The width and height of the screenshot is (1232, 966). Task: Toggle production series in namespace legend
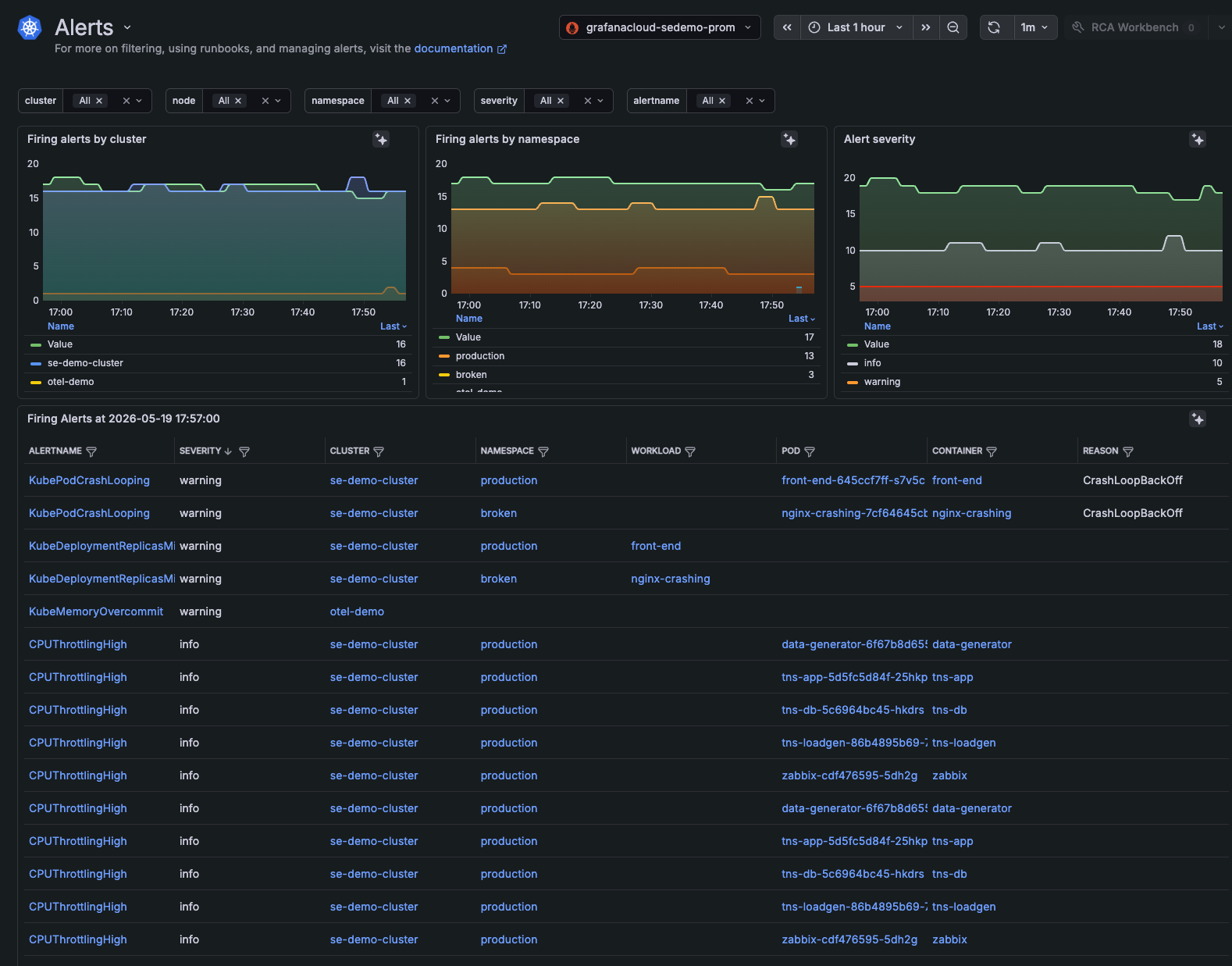coord(480,356)
